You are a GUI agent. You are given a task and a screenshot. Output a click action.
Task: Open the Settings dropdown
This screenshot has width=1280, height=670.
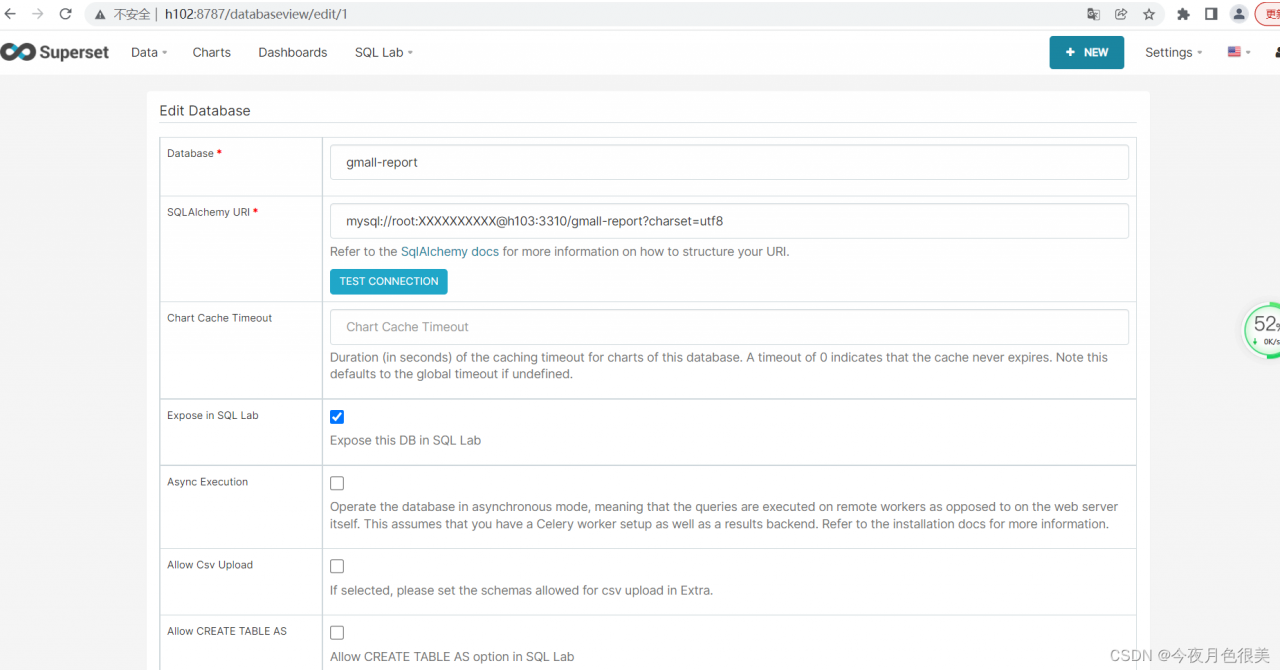point(1173,52)
